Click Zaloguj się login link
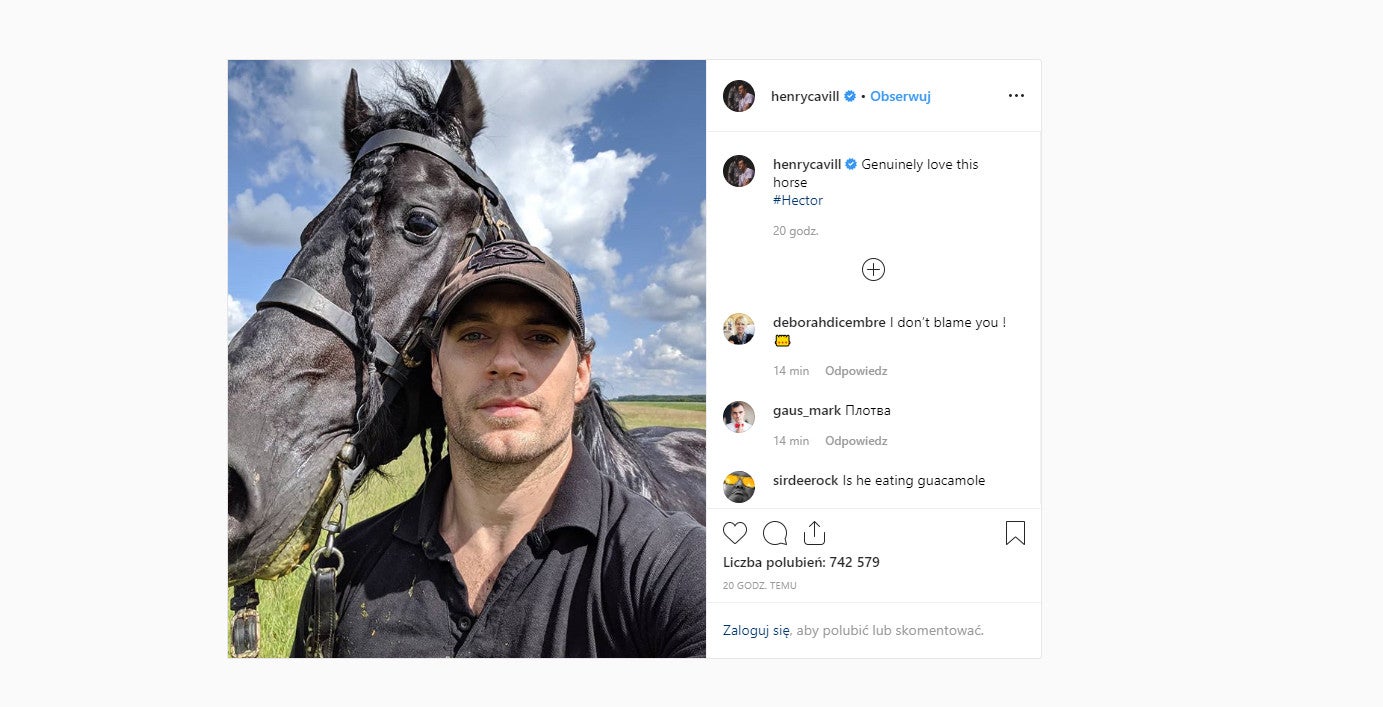The image size is (1383, 707). point(757,630)
